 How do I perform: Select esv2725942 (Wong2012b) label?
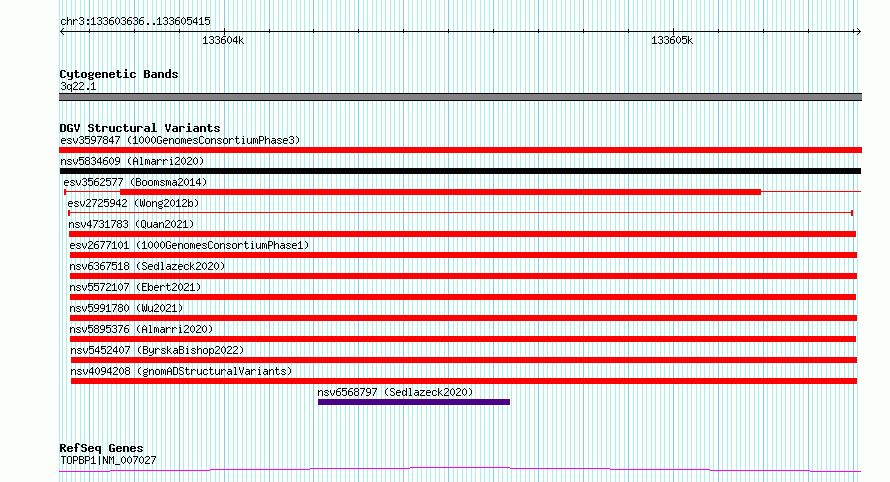pos(133,203)
